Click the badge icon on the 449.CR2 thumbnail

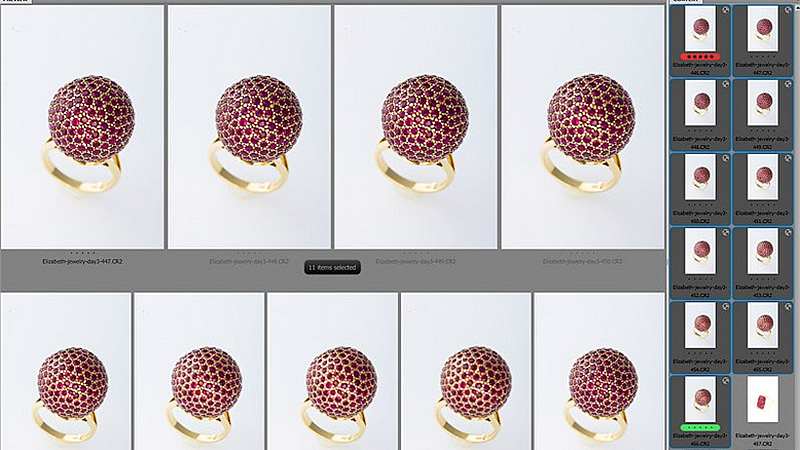(788, 84)
